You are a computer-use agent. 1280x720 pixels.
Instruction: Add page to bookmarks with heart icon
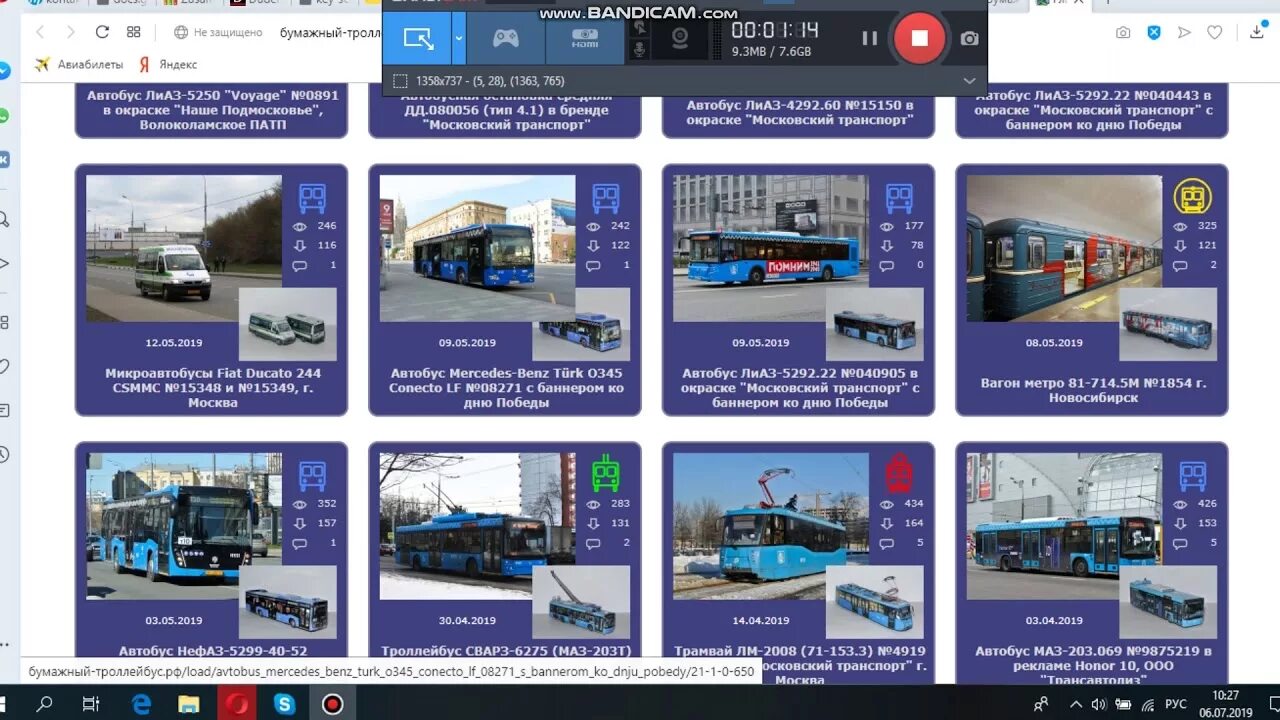pyautogui.click(x=1214, y=33)
